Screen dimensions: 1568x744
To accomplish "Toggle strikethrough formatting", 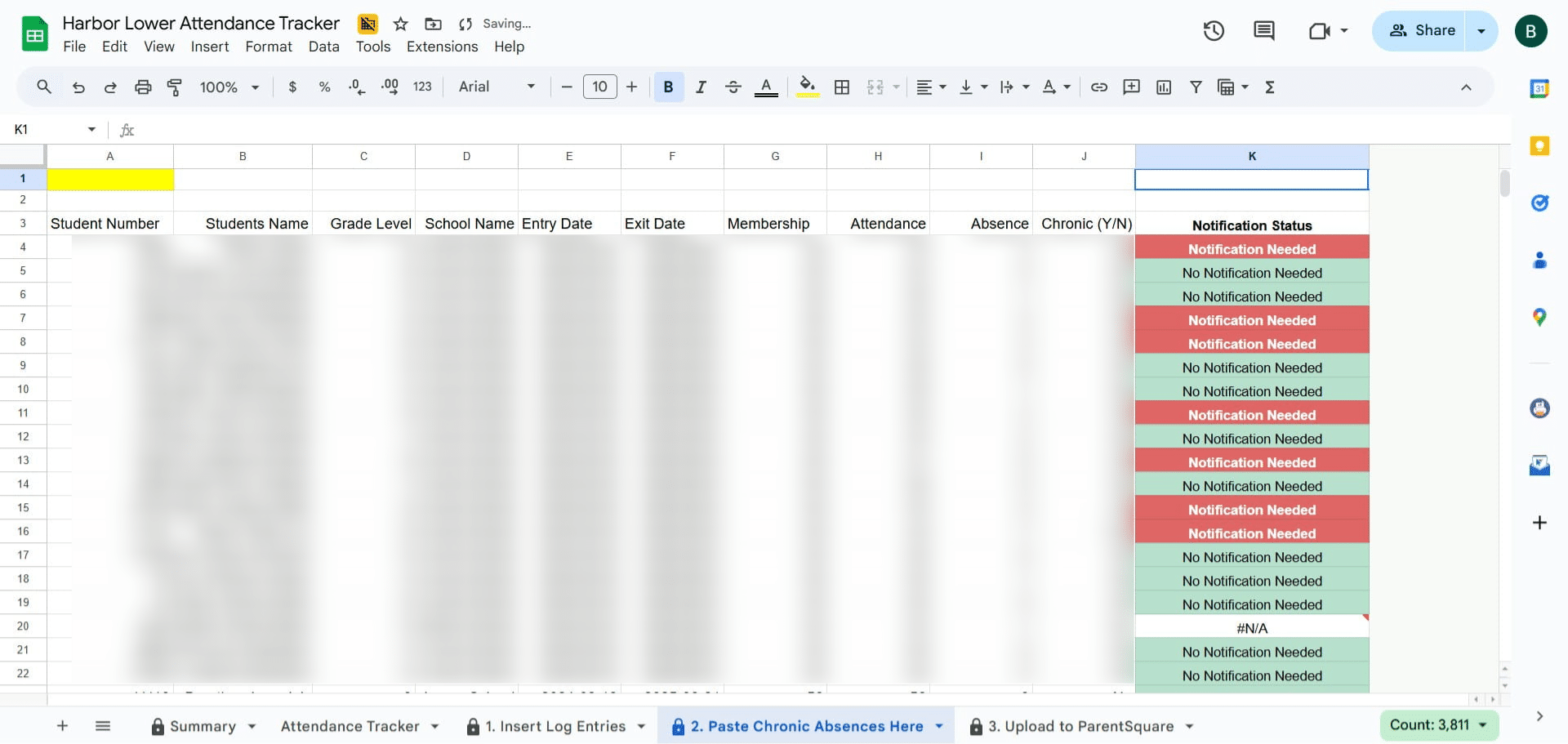I will point(733,87).
